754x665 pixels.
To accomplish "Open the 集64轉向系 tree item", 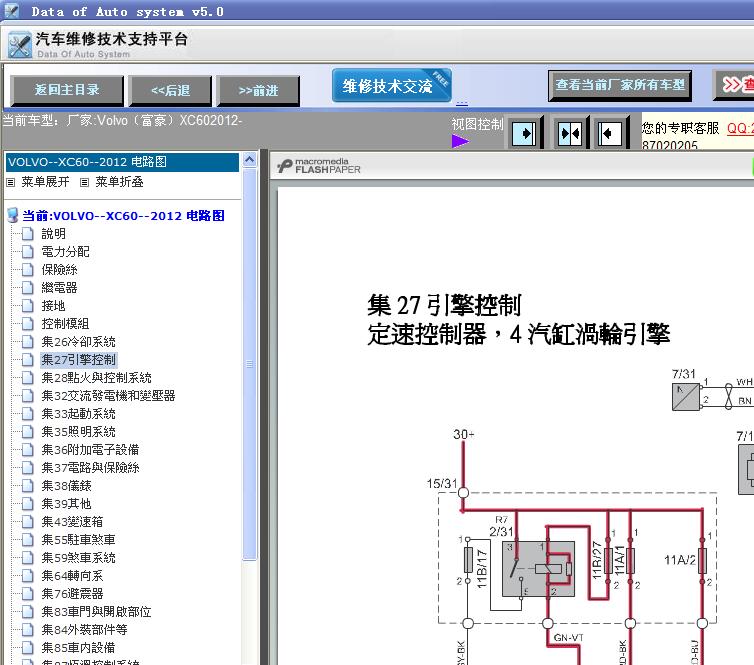I will pos(72,576).
